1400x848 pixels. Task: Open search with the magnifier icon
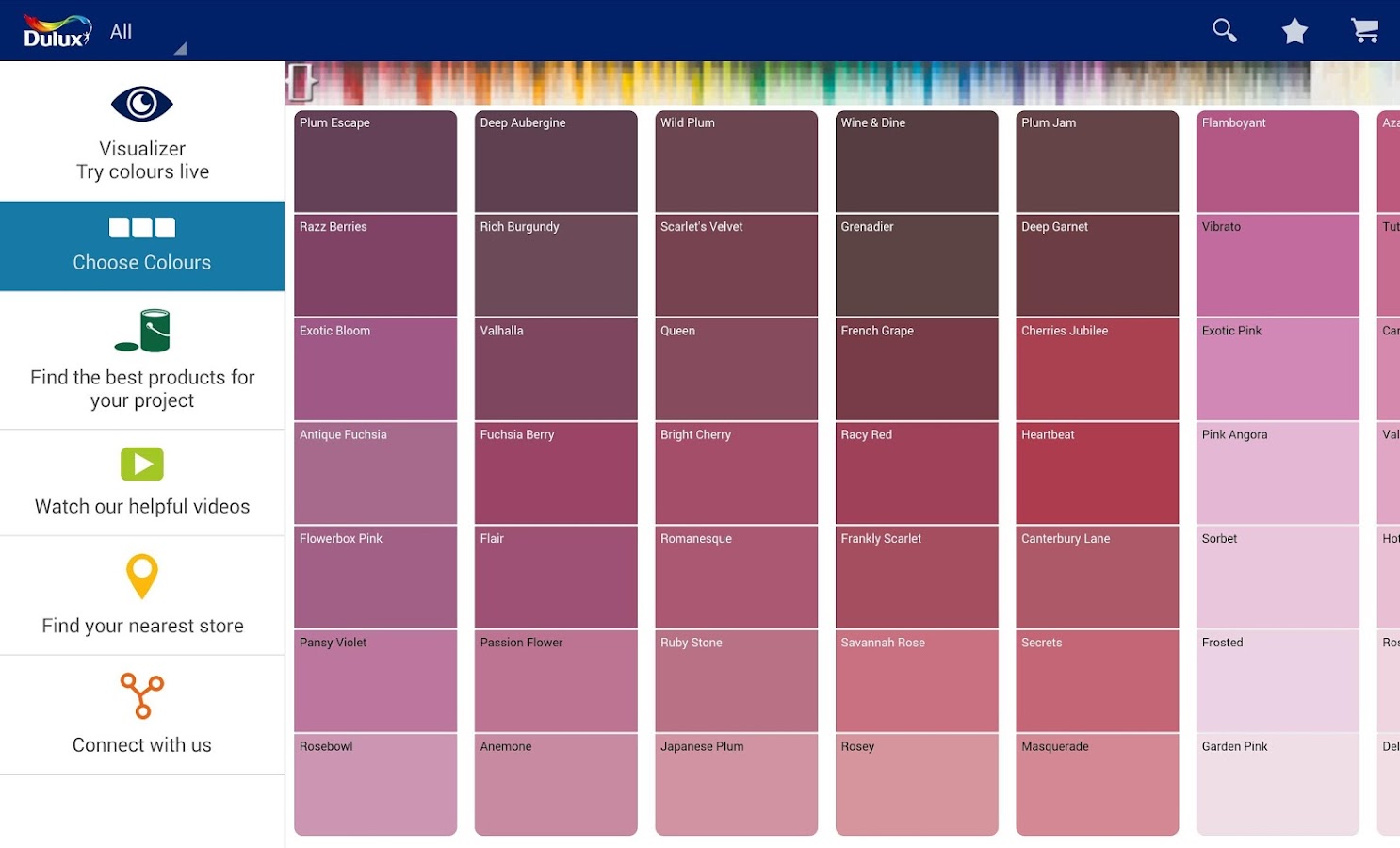(x=1224, y=29)
